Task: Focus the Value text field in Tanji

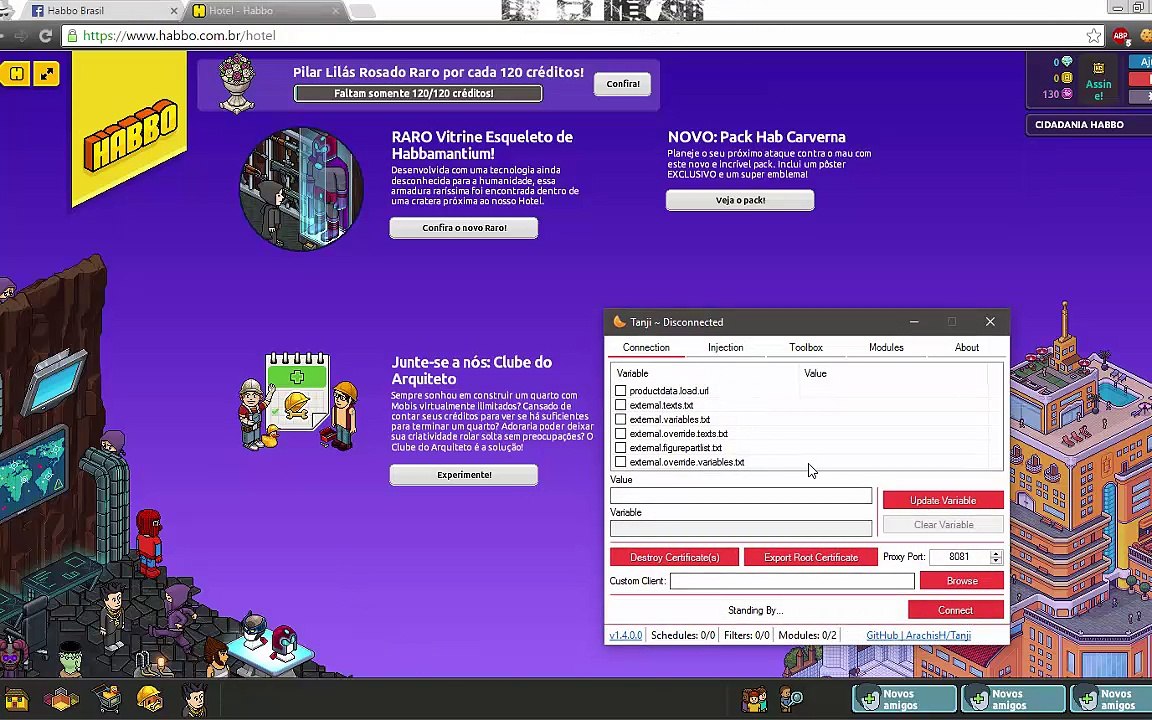Action: click(741, 496)
